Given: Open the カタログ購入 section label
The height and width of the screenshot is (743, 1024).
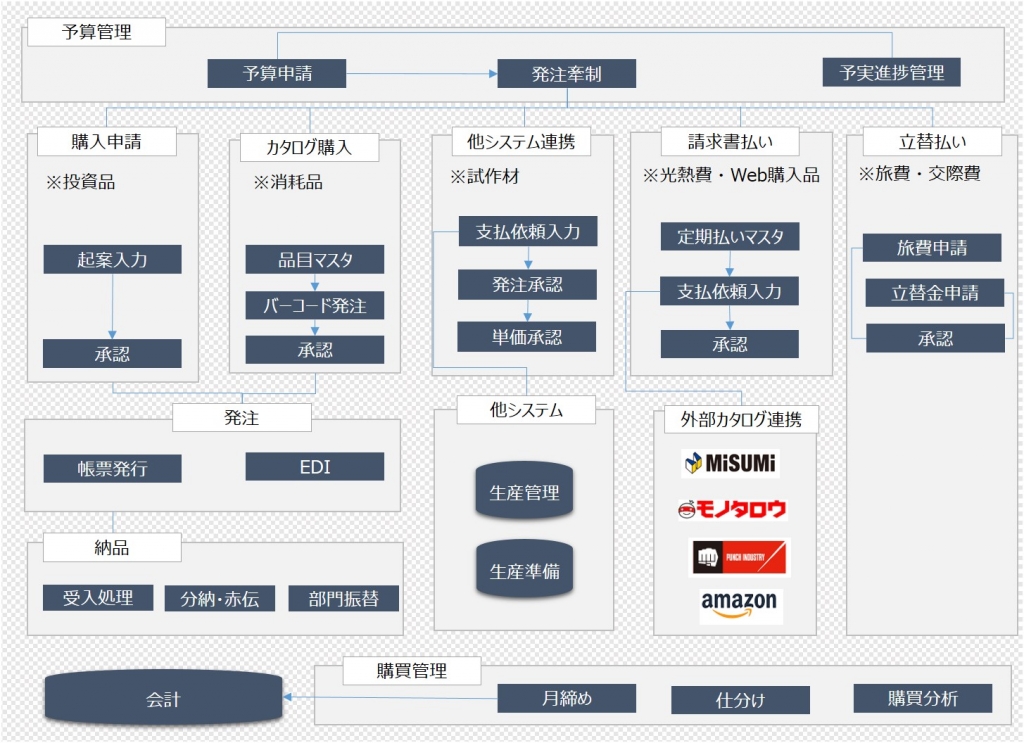Looking at the screenshot, I should [x=309, y=148].
